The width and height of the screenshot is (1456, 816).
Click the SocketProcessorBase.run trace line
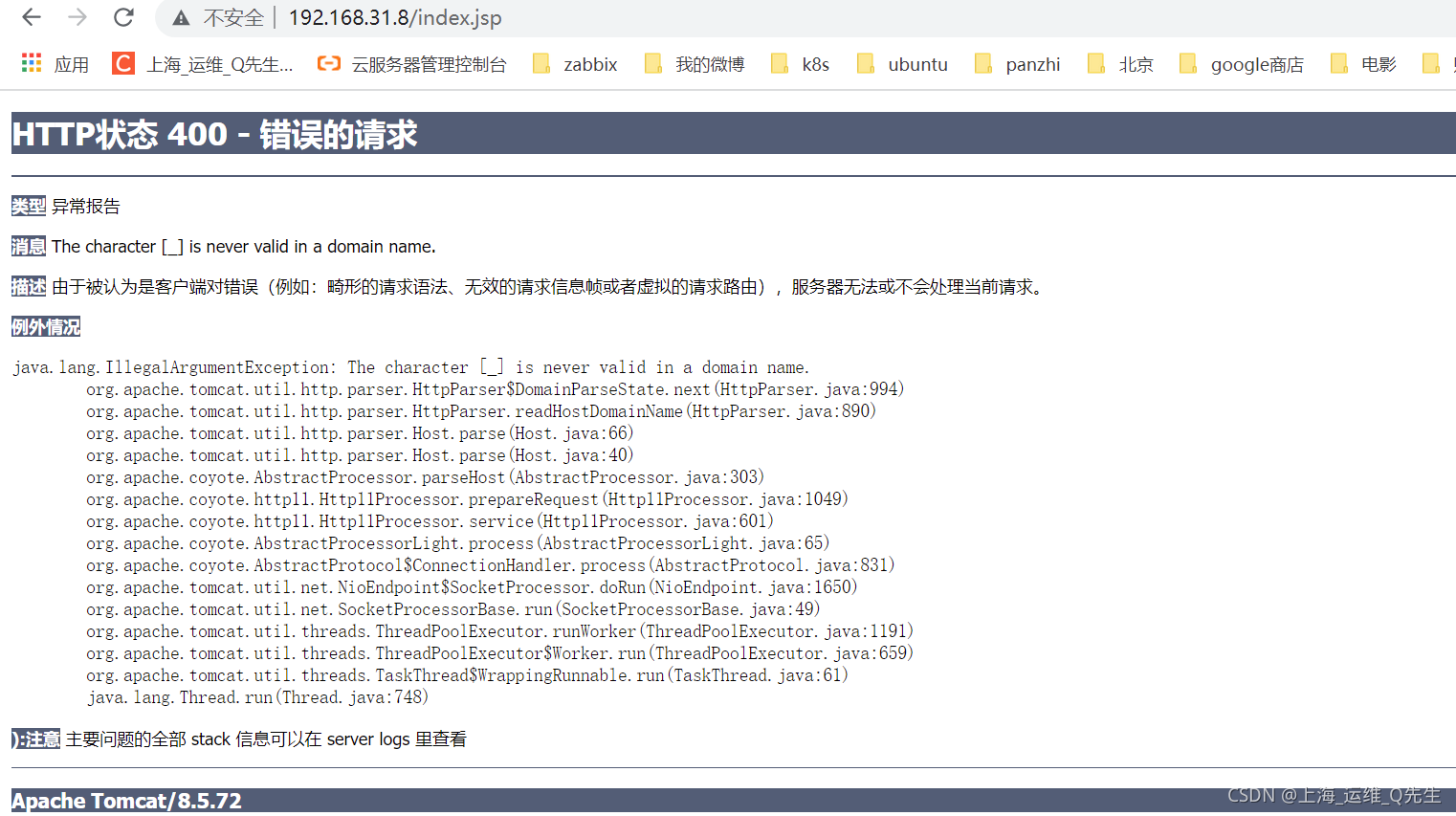click(x=453, y=609)
